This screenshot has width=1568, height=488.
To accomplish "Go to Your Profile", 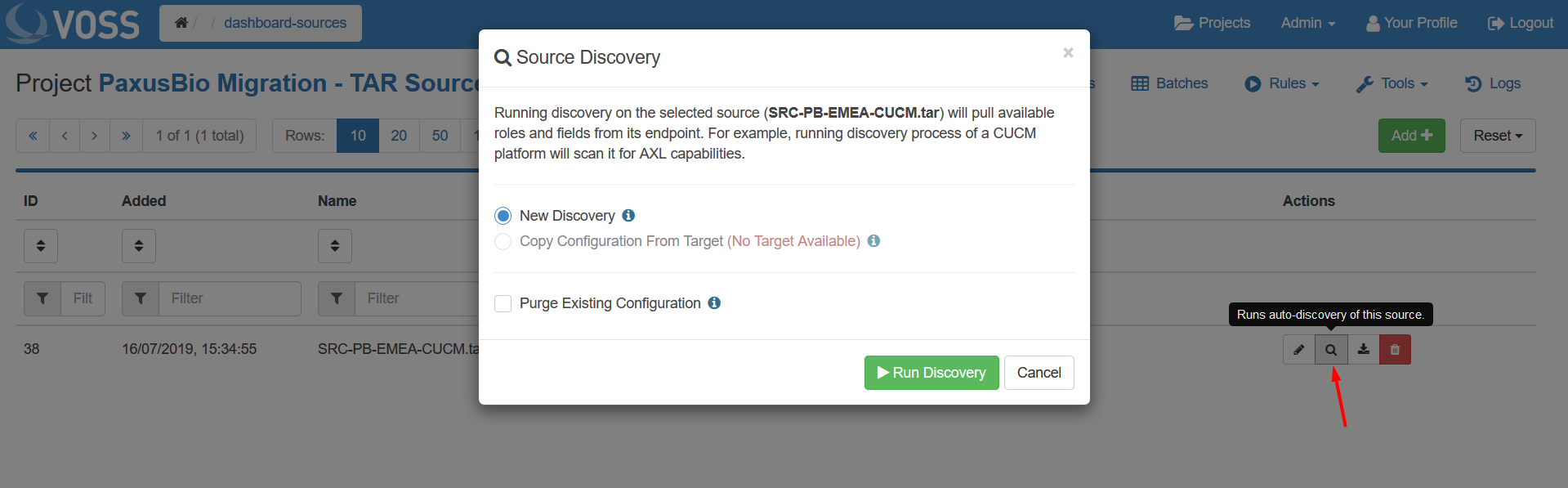I will pos(1411,22).
